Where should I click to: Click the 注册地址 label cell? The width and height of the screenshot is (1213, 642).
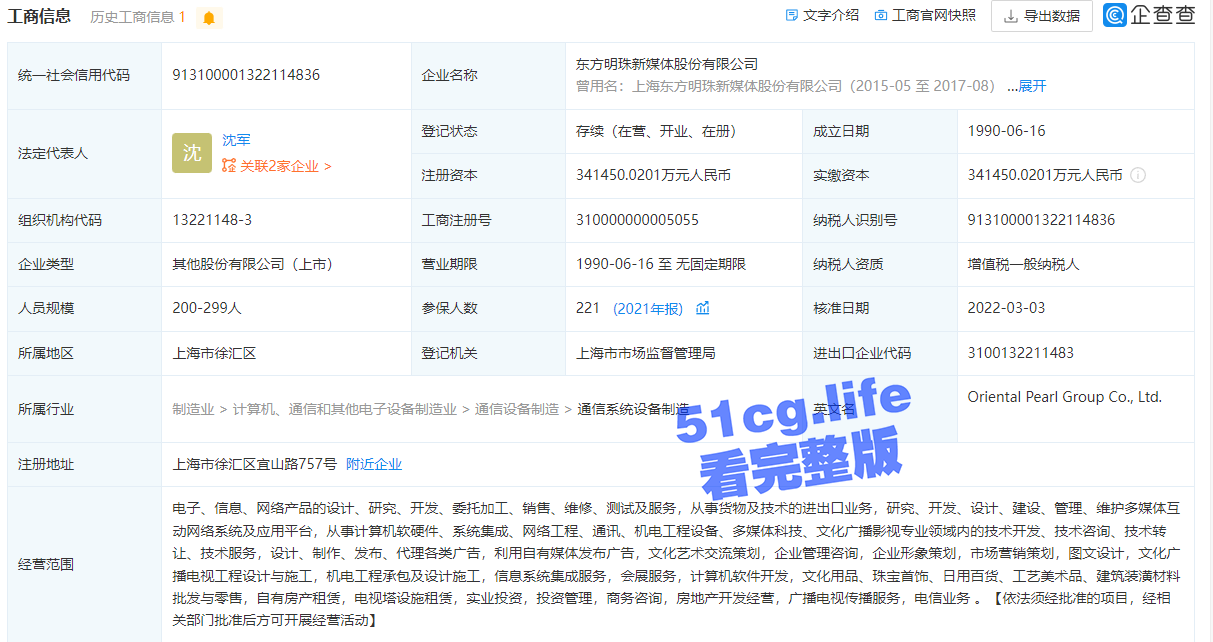[85, 464]
